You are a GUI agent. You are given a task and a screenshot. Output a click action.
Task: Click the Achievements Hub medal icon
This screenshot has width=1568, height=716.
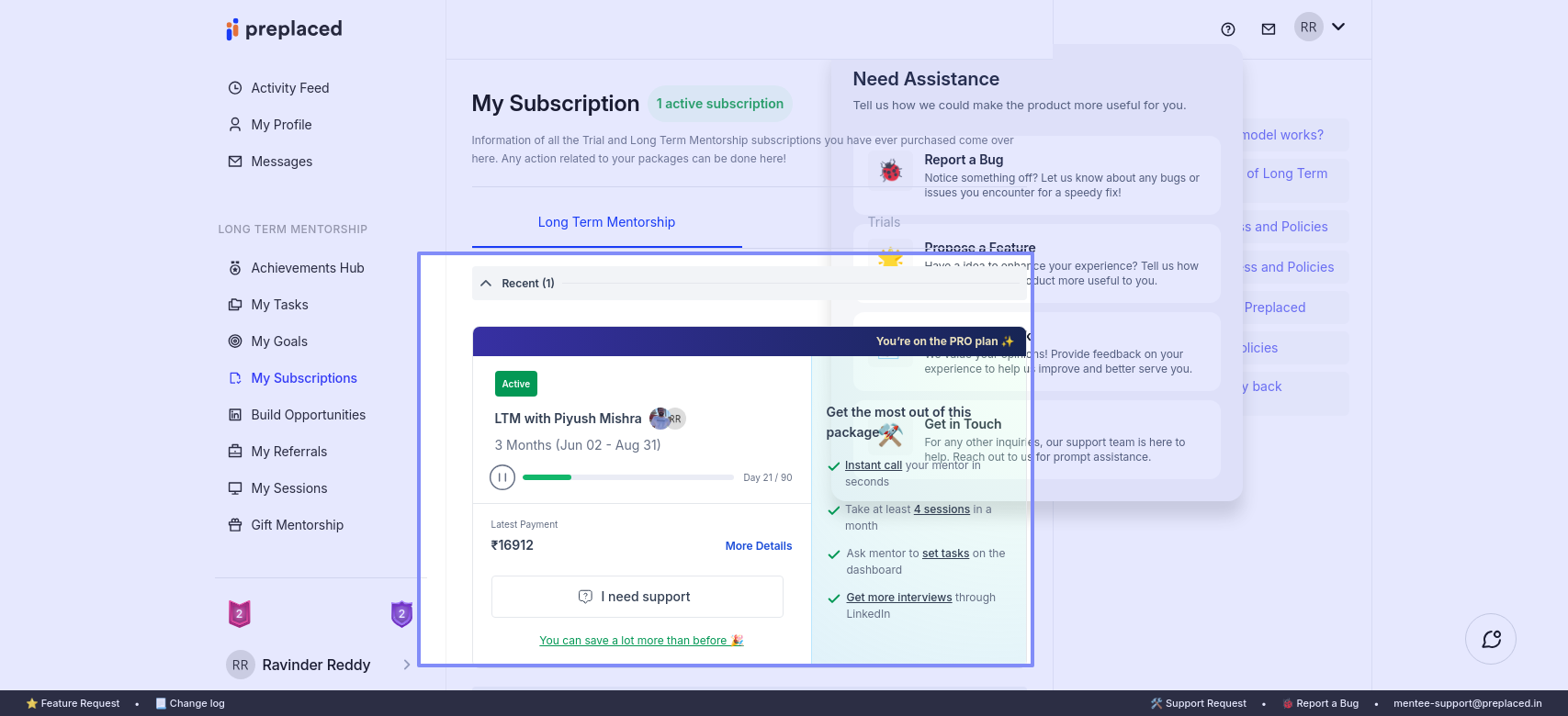(235, 268)
